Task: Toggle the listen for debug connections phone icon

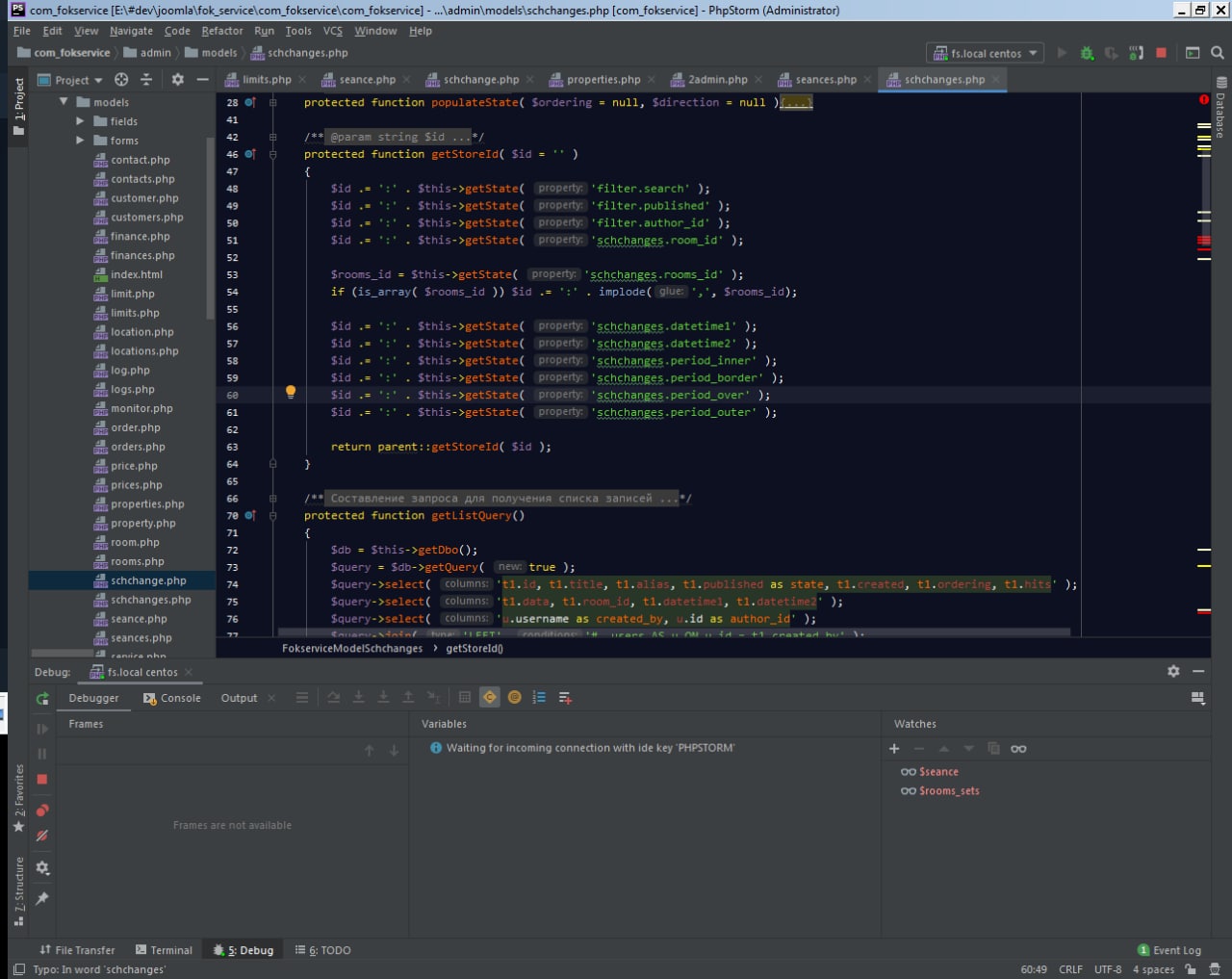Action: [1136, 53]
